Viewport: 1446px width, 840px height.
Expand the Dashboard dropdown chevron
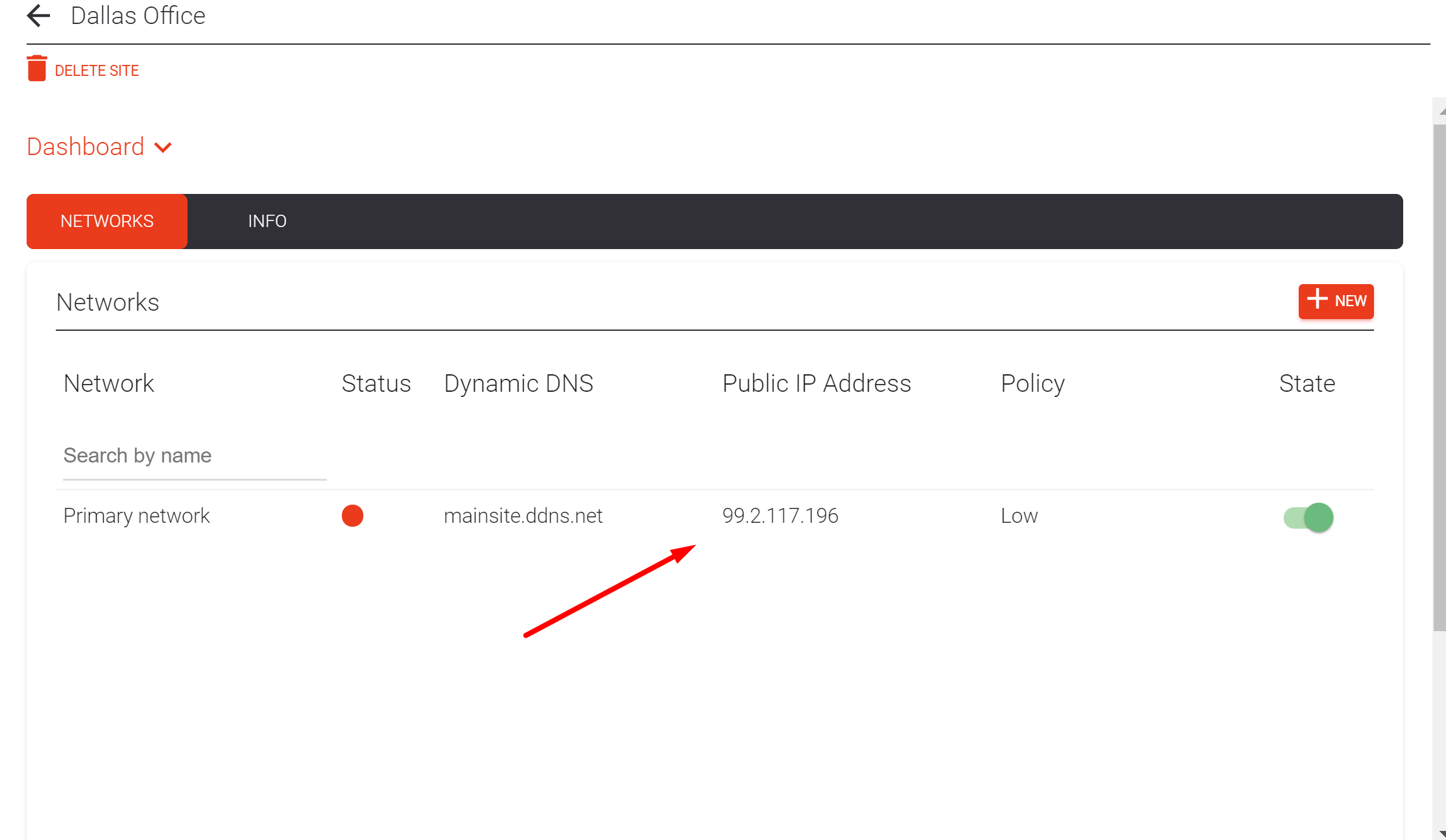pyautogui.click(x=163, y=148)
